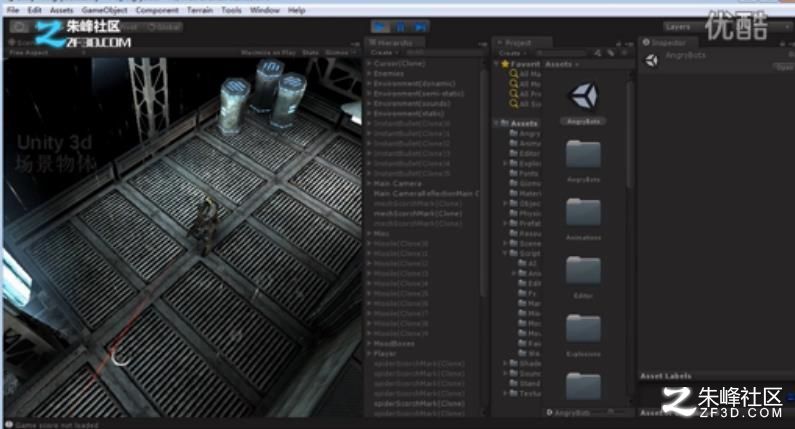Click the Standard Assets folder icon
Screen dimensions: 795x429
(x=514, y=383)
